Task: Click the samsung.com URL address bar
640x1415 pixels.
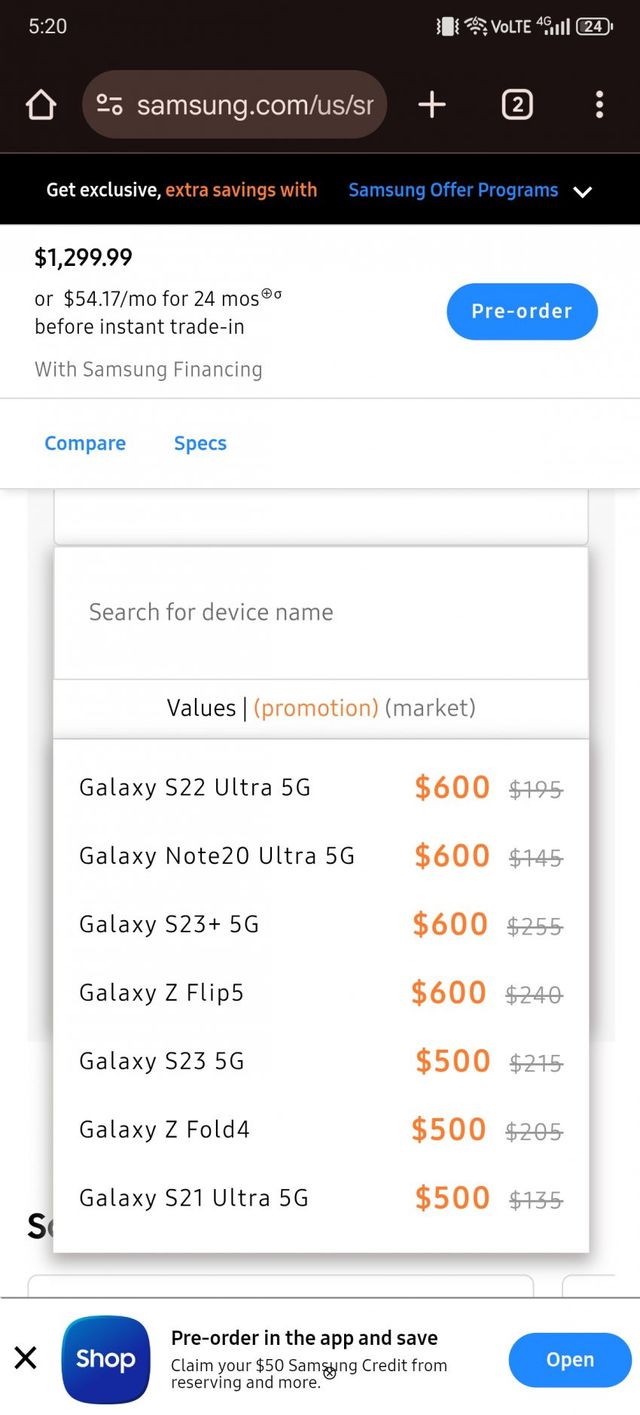Action: (254, 105)
